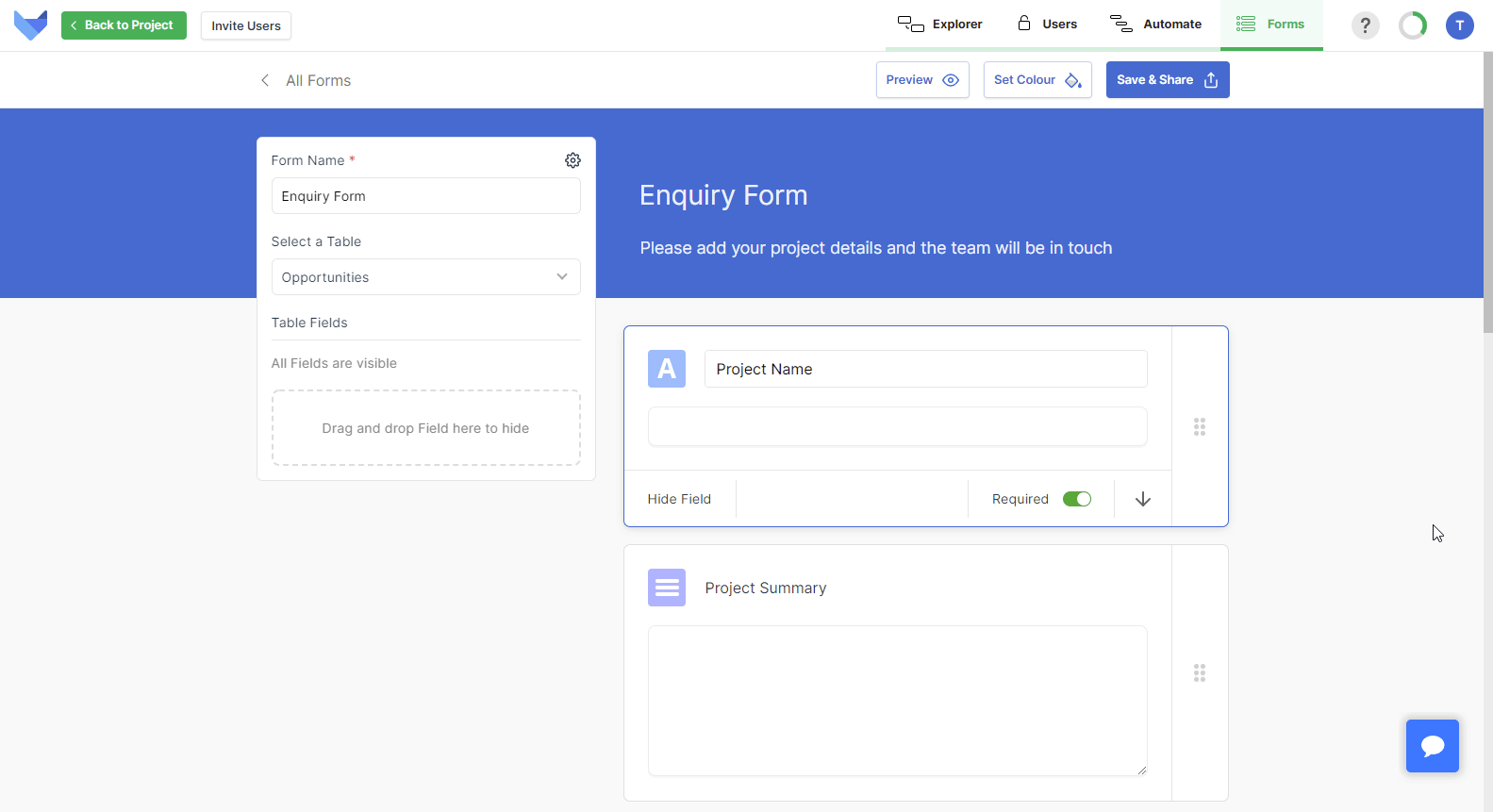Go back to All Forms

[319, 81]
